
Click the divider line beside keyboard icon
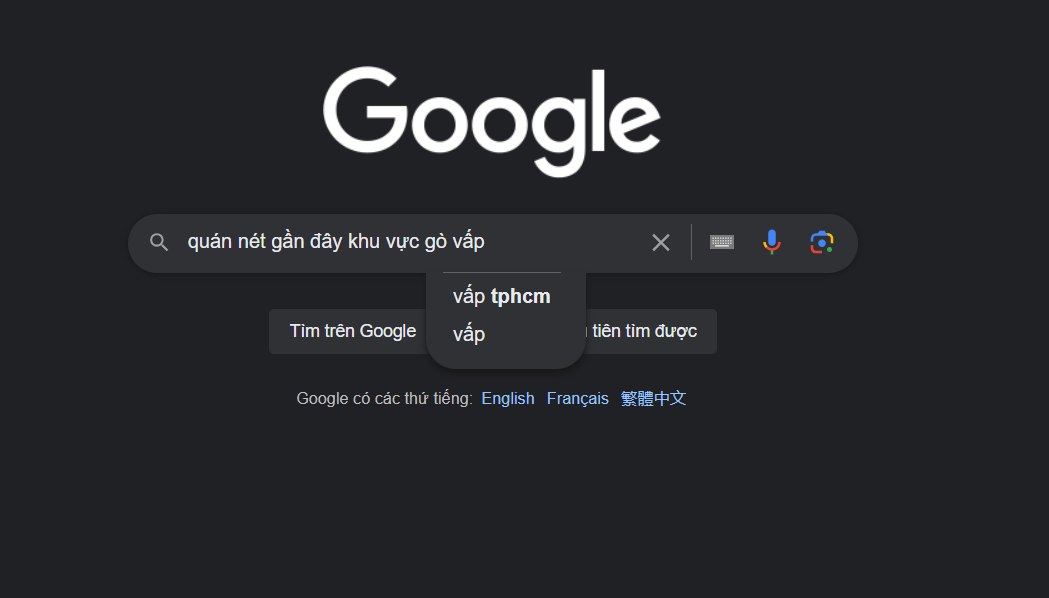tap(691, 242)
